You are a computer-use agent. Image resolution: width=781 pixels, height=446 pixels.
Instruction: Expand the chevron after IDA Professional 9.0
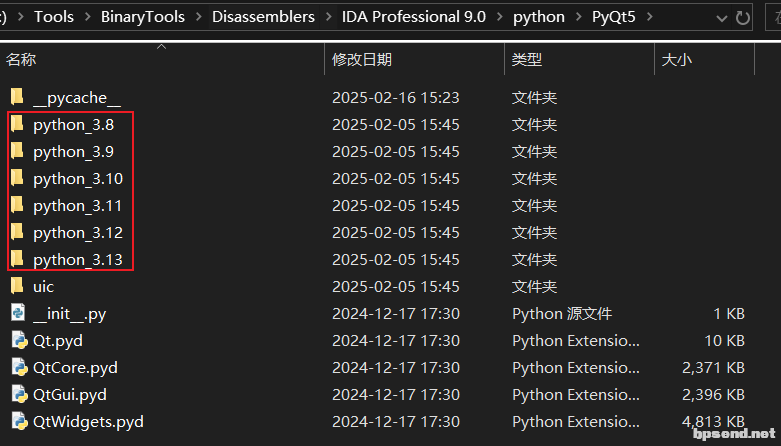coord(500,17)
